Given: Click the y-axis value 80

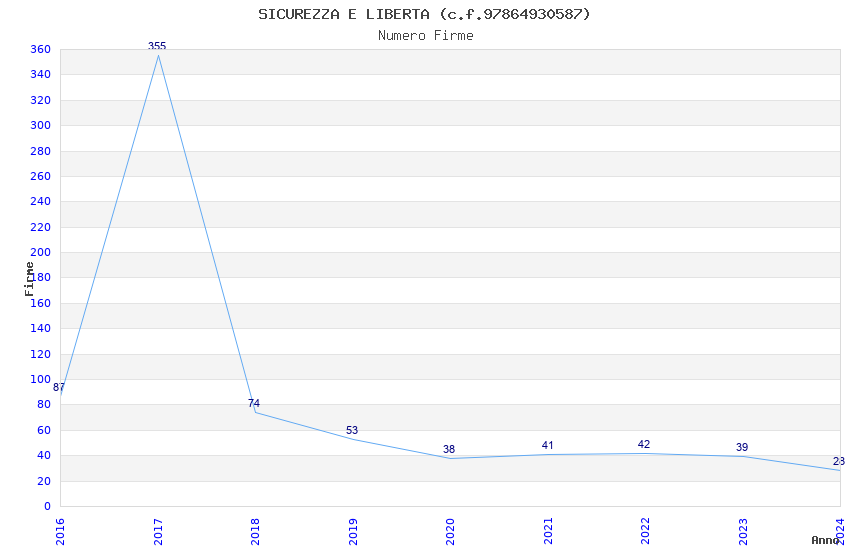Looking at the screenshot, I should coord(44,404).
